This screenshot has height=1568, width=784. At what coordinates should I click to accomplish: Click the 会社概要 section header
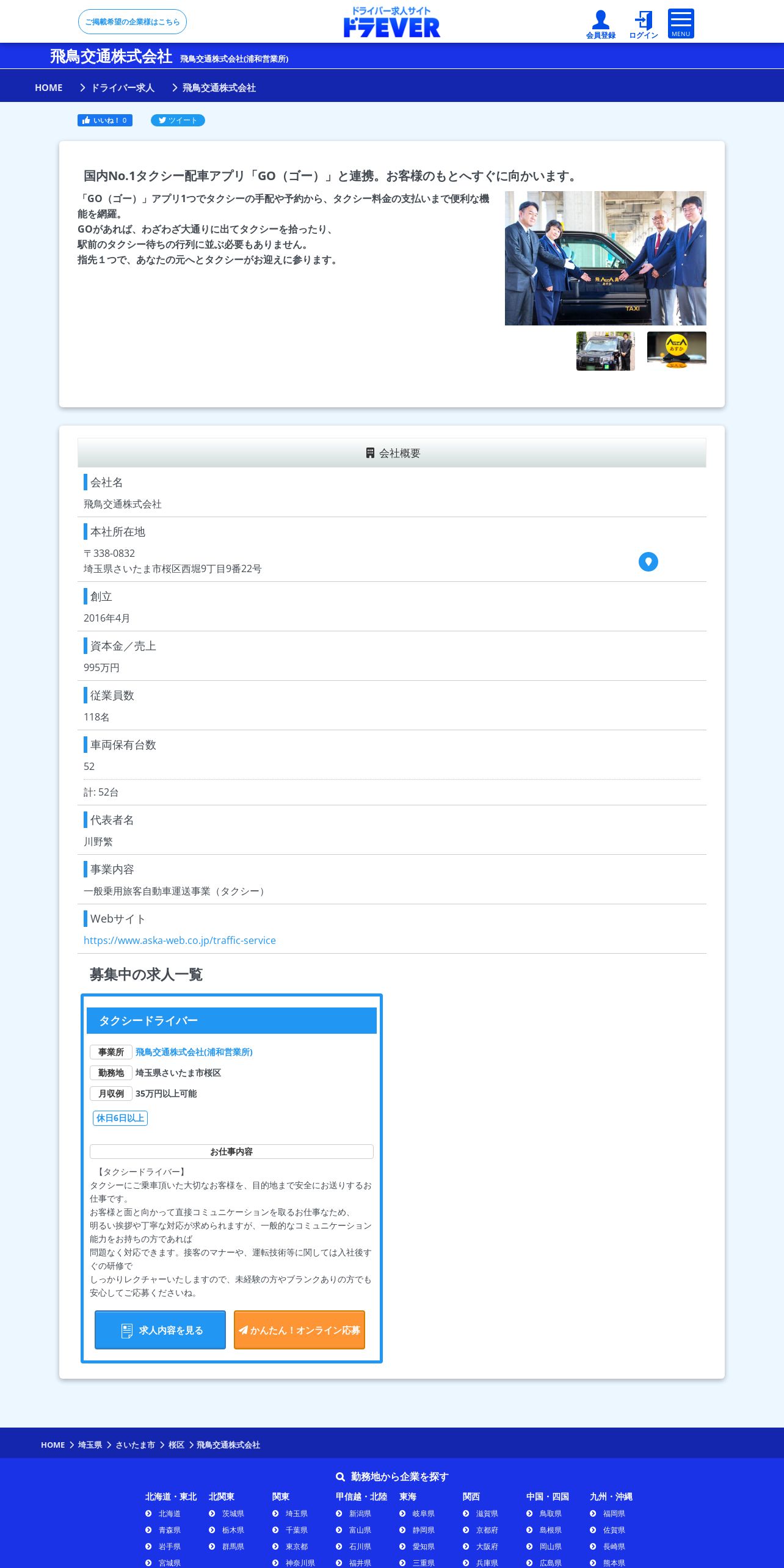392,453
